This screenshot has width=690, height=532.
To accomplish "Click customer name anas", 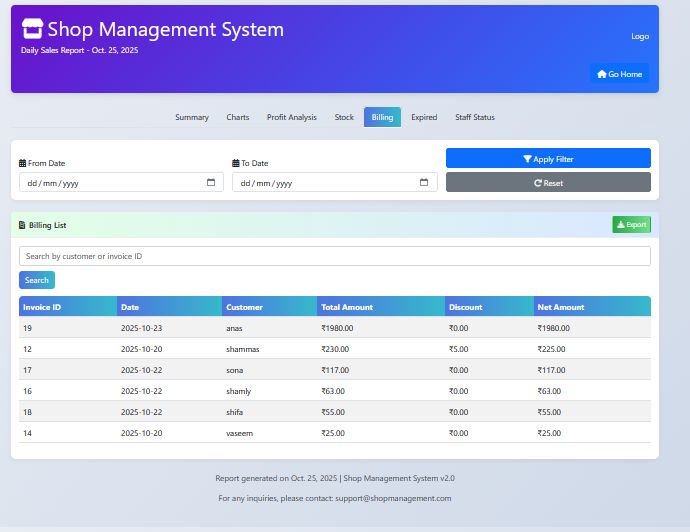I will [234, 328].
